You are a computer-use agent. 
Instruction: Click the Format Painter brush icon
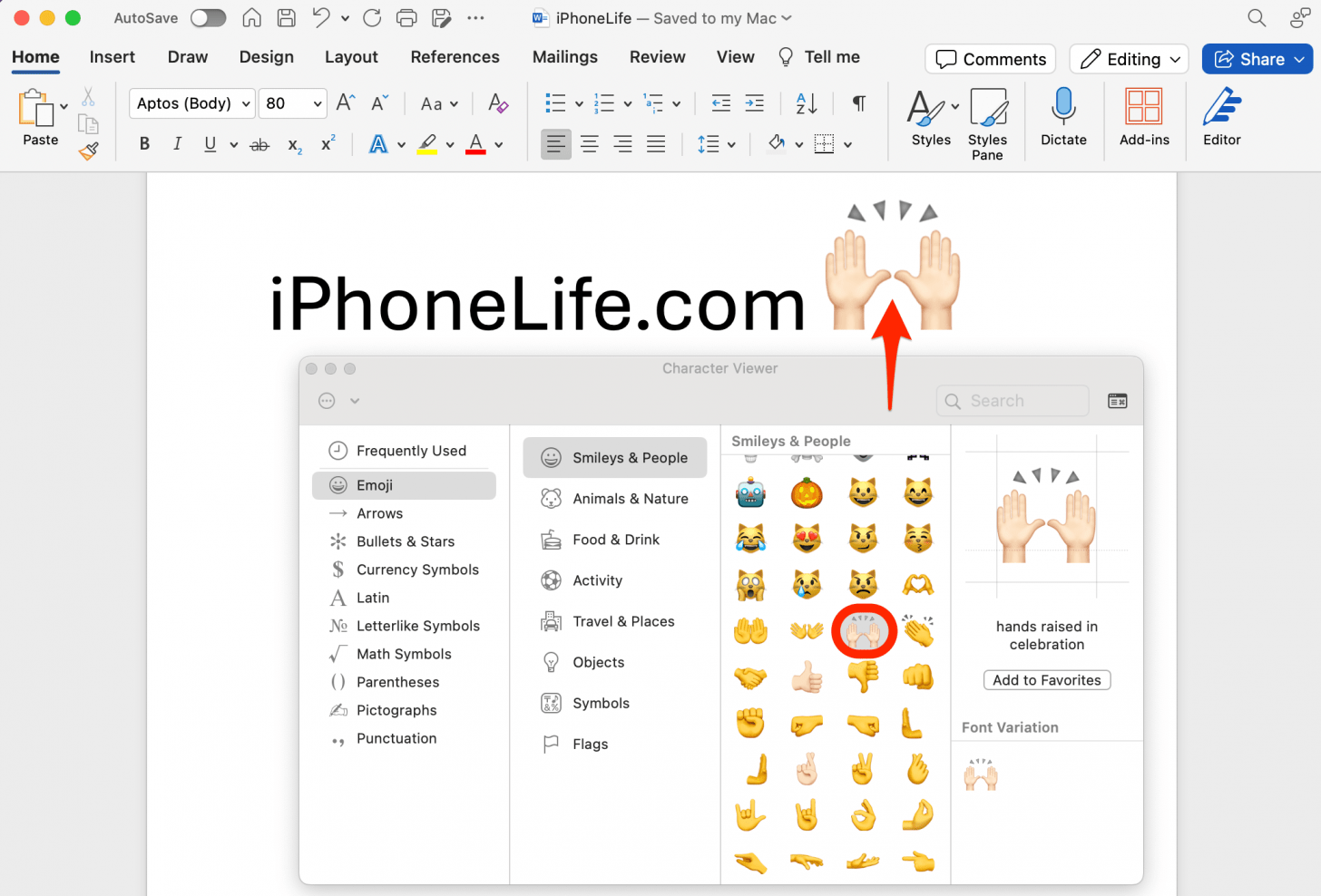(x=88, y=151)
